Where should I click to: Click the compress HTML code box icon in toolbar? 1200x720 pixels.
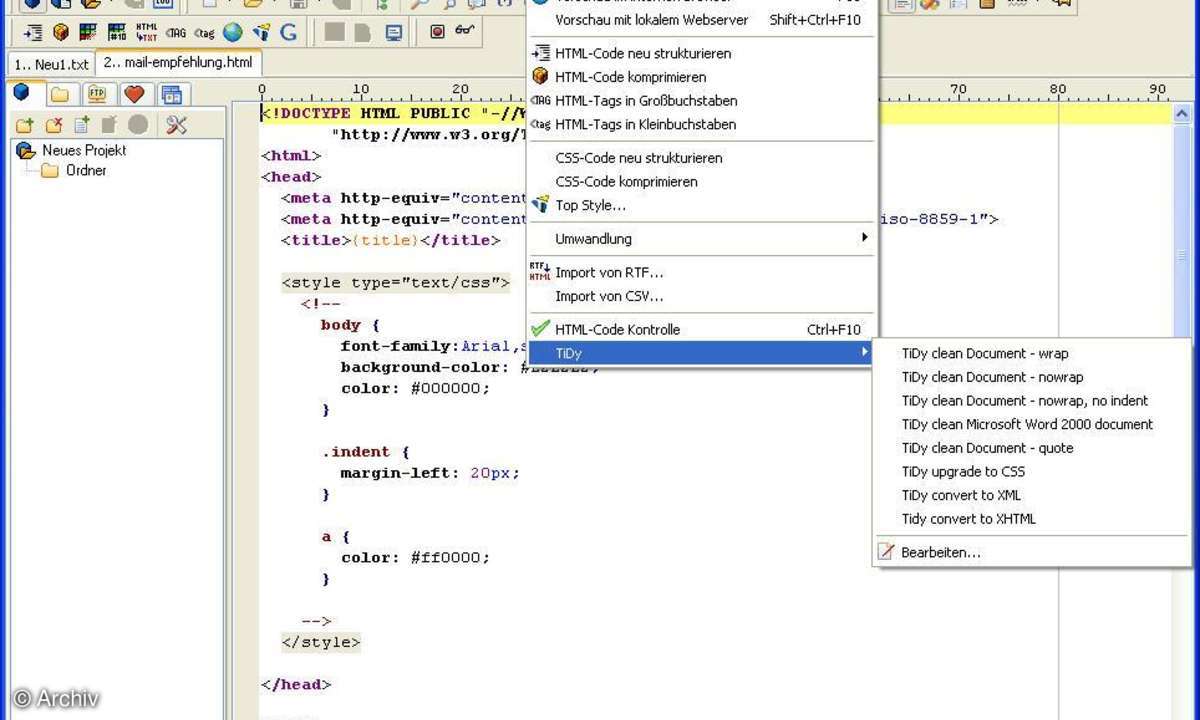pyautogui.click(x=61, y=32)
